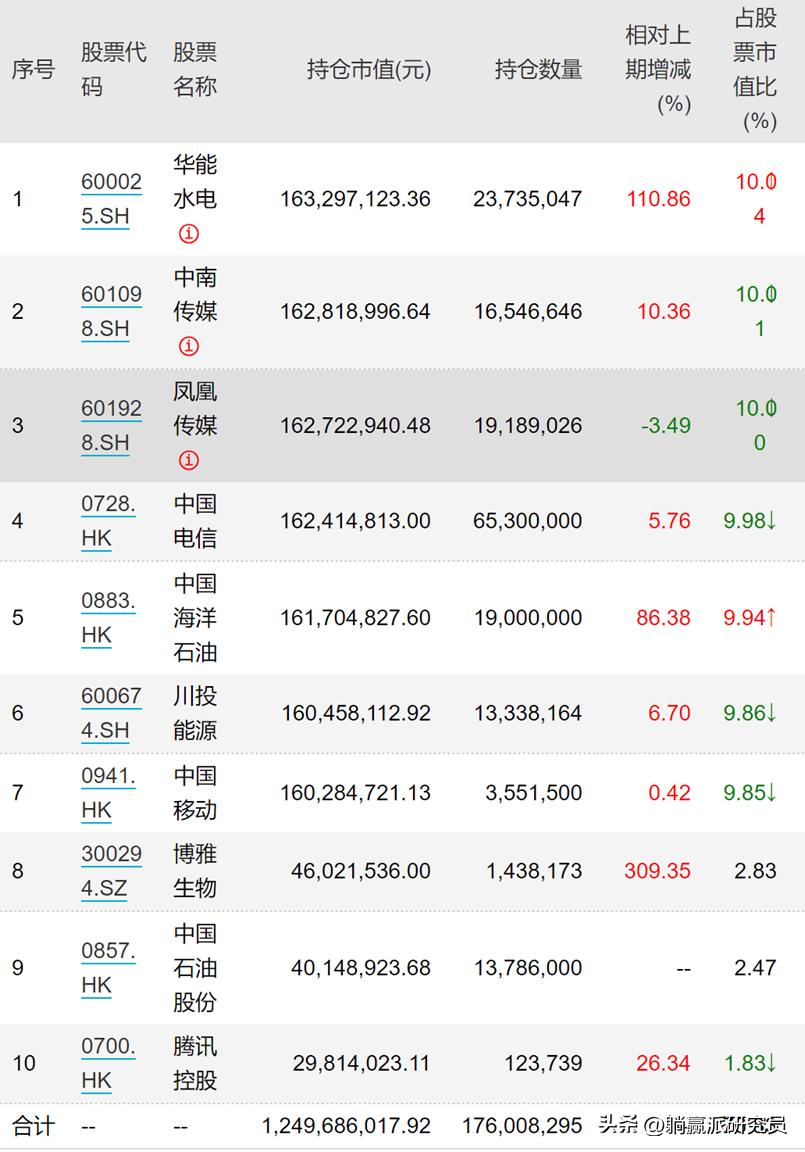Screen dimensions: 805x1152
Task: Open the 601928.SH stock link
Action: pos(110,425)
